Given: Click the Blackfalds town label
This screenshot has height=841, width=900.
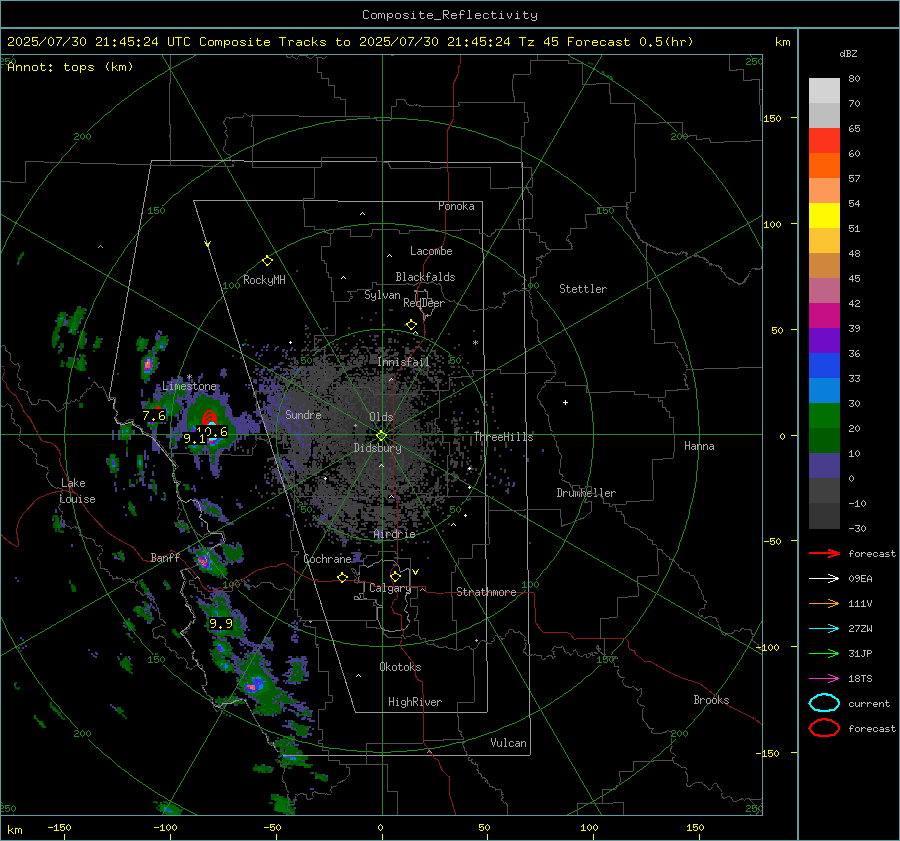Looking at the screenshot, I should pyautogui.click(x=425, y=277).
